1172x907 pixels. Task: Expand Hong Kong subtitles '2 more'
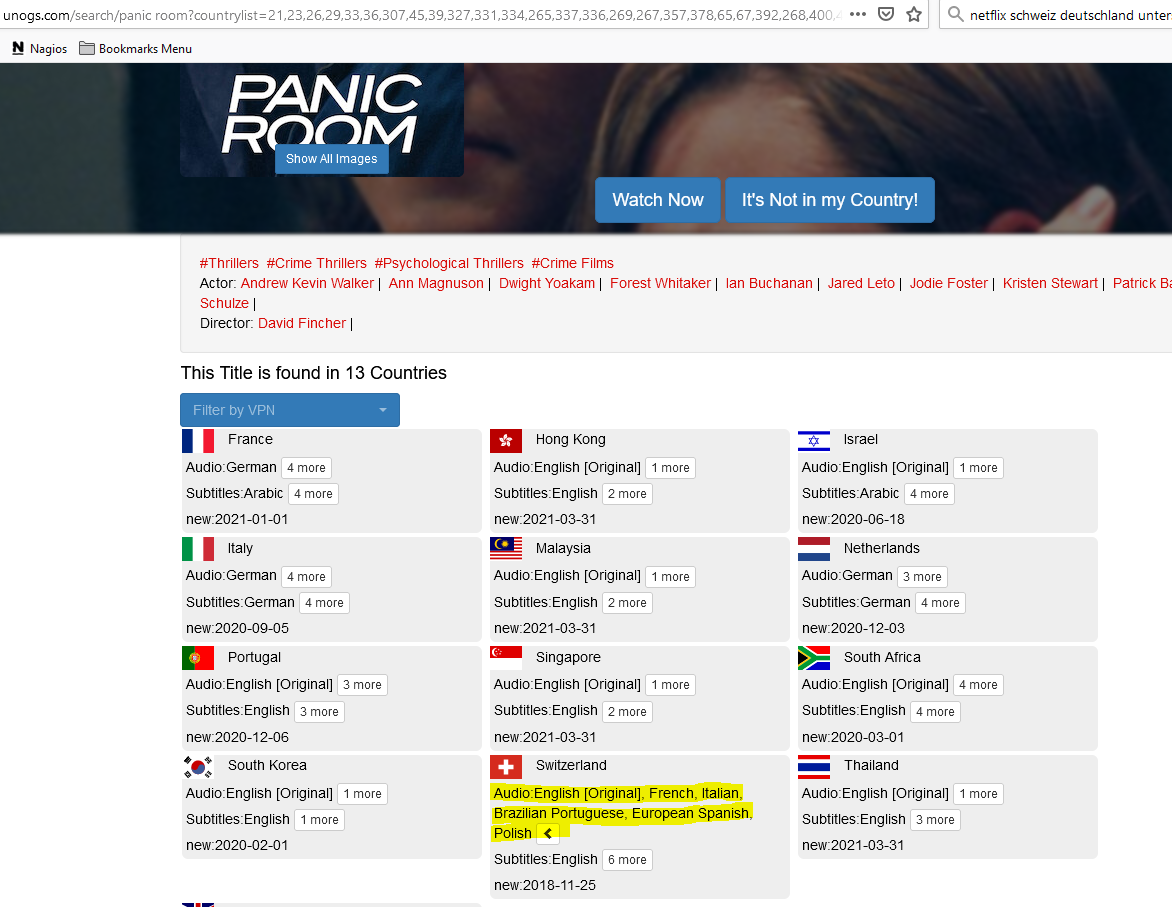(x=627, y=494)
